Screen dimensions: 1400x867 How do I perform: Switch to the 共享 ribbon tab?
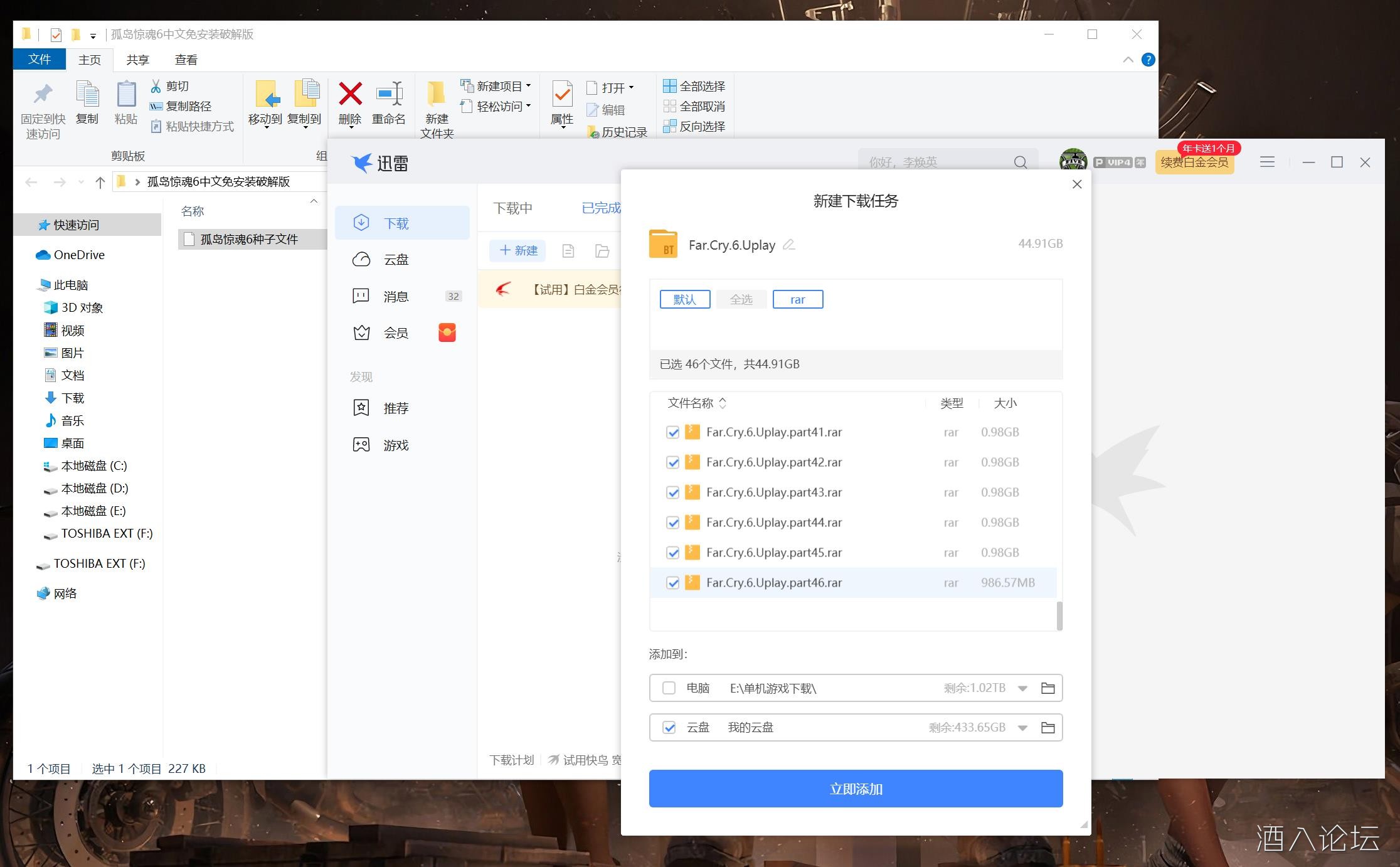click(x=137, y=60)
